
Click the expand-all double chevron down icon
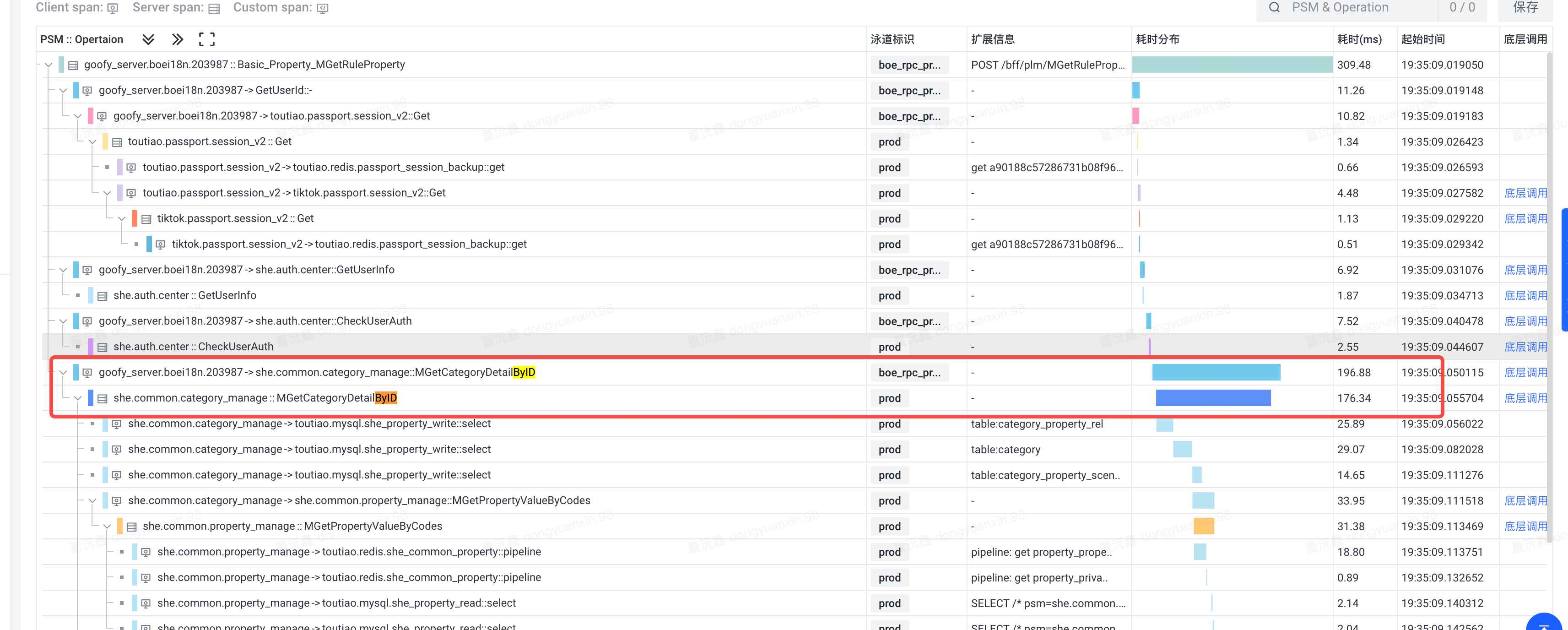pos(148,39)
